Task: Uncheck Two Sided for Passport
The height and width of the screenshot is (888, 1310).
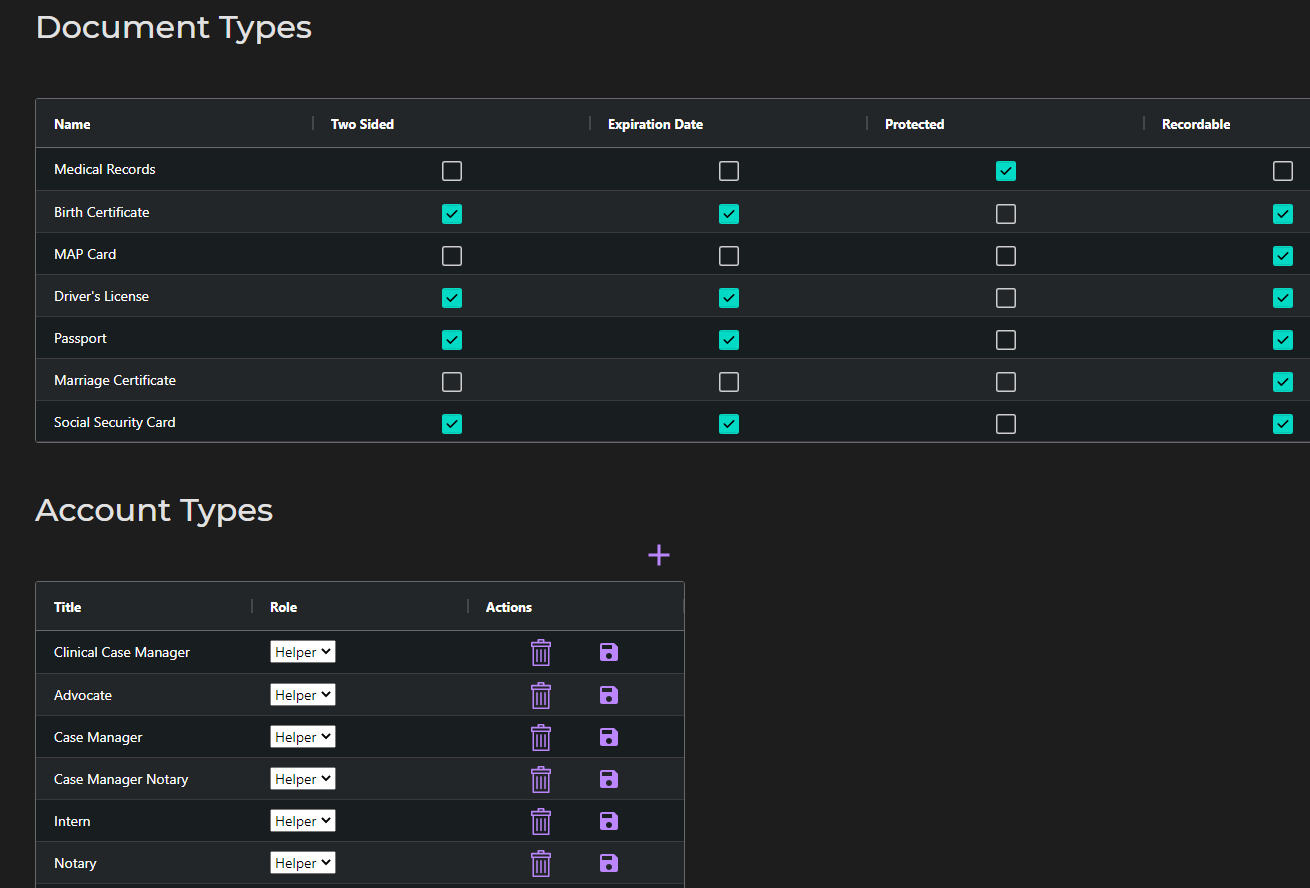Action: coord(452,339)
